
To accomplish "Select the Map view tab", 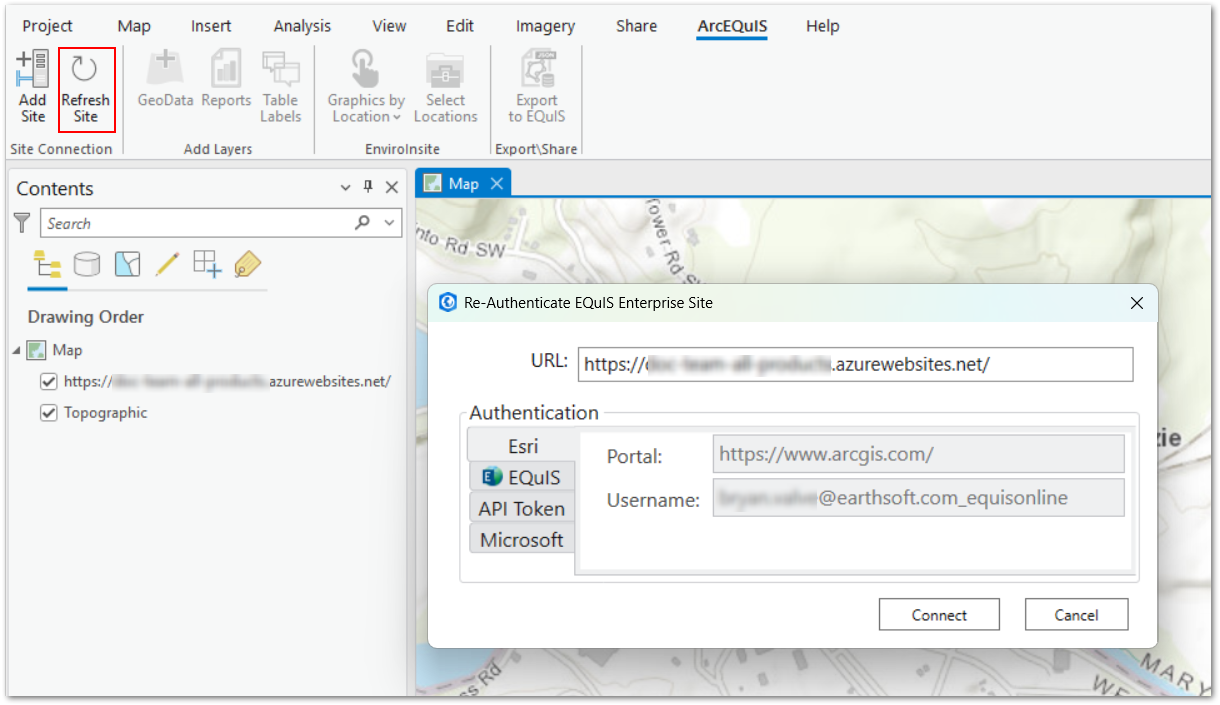I will 463,183.
